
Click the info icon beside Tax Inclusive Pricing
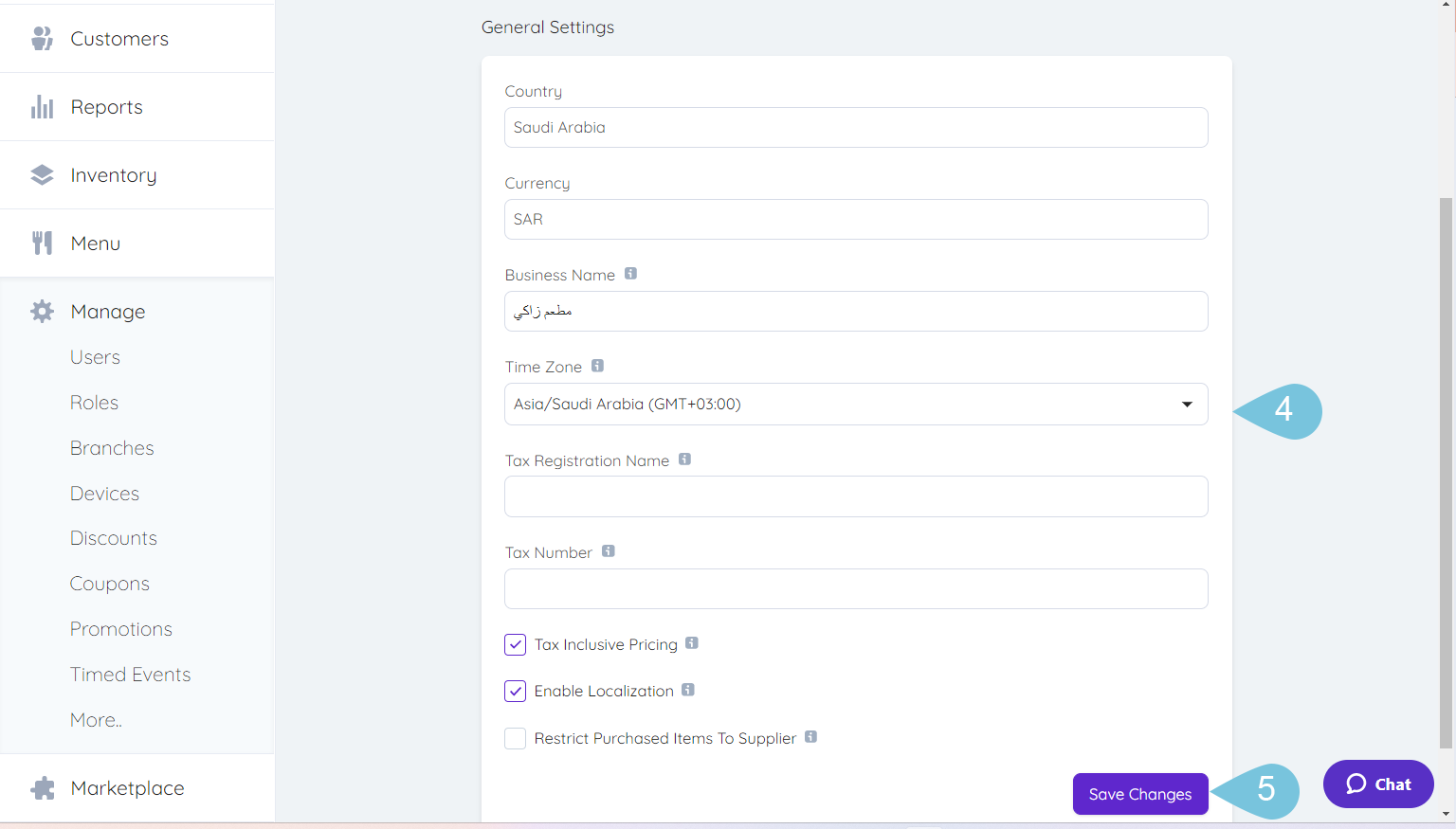pos(692,643)
